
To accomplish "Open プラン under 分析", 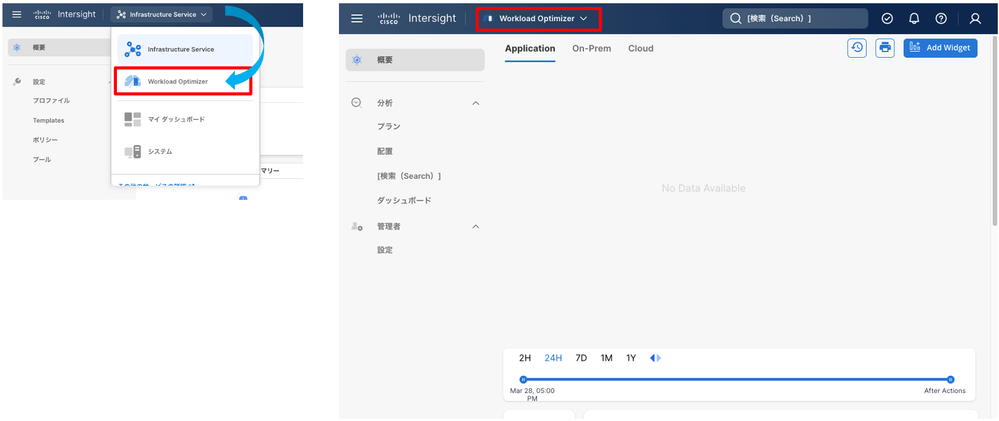I will (389, 127).
